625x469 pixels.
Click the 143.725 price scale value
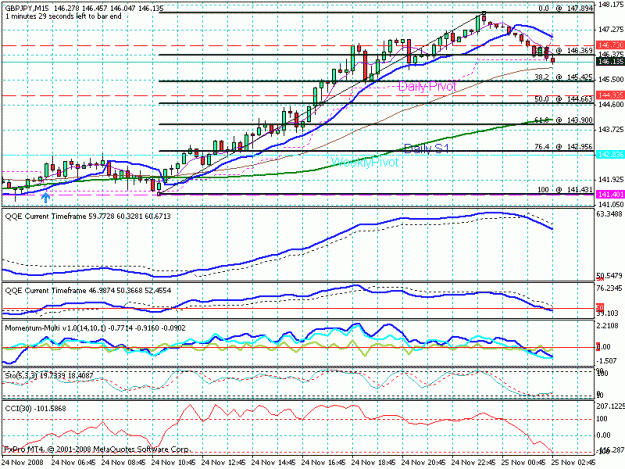click(x=611, y=130)
